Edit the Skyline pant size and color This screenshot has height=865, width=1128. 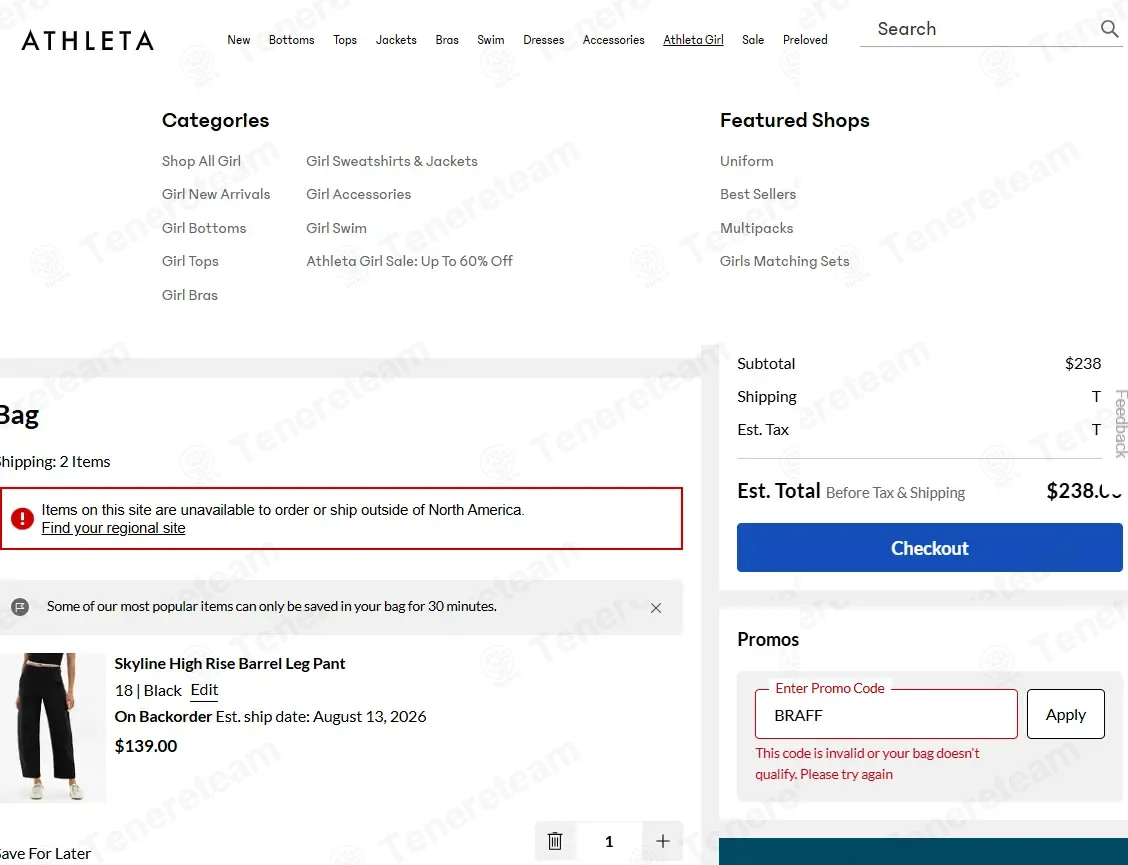pyautogui.click(x=204, y=690)
